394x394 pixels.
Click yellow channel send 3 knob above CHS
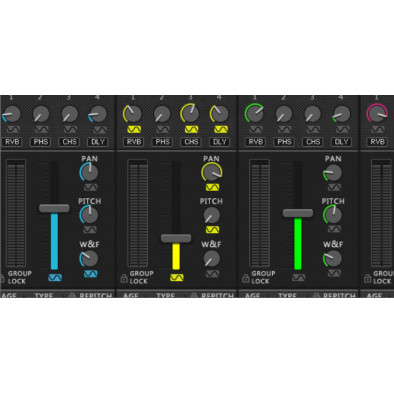(x=190, y=113)
